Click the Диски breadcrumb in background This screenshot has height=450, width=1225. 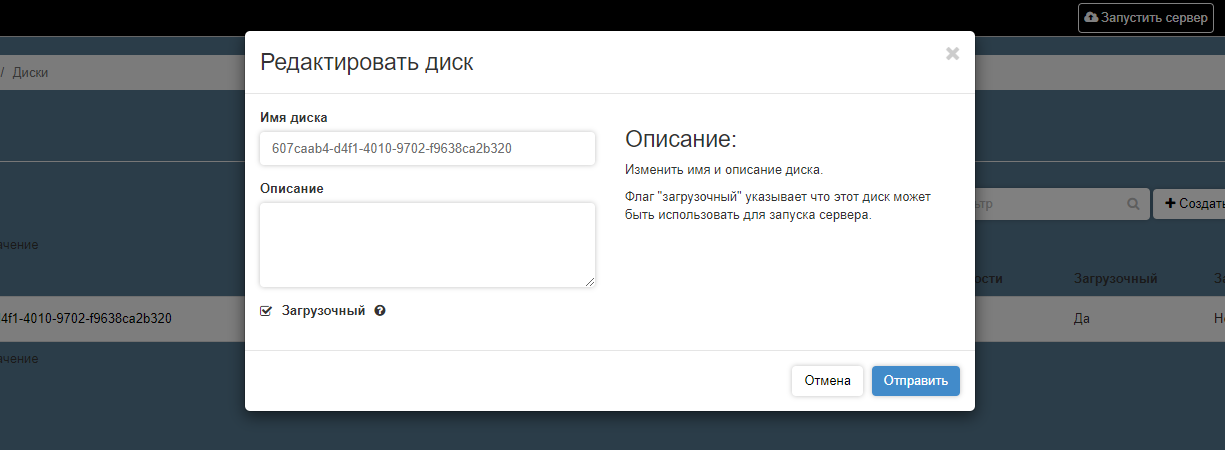coord(30,73)
